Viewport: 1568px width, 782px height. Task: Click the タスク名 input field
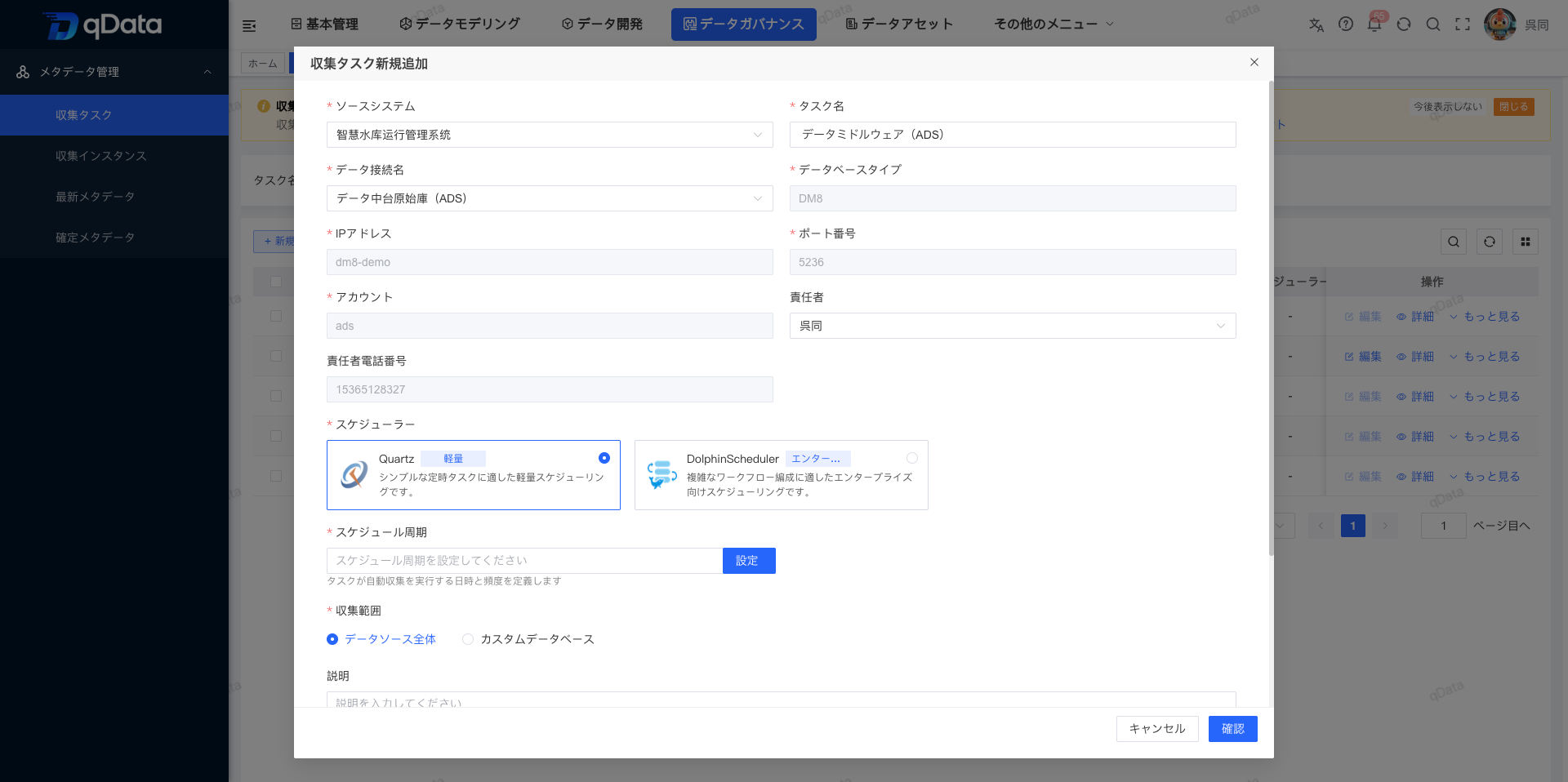point(1013,135)
